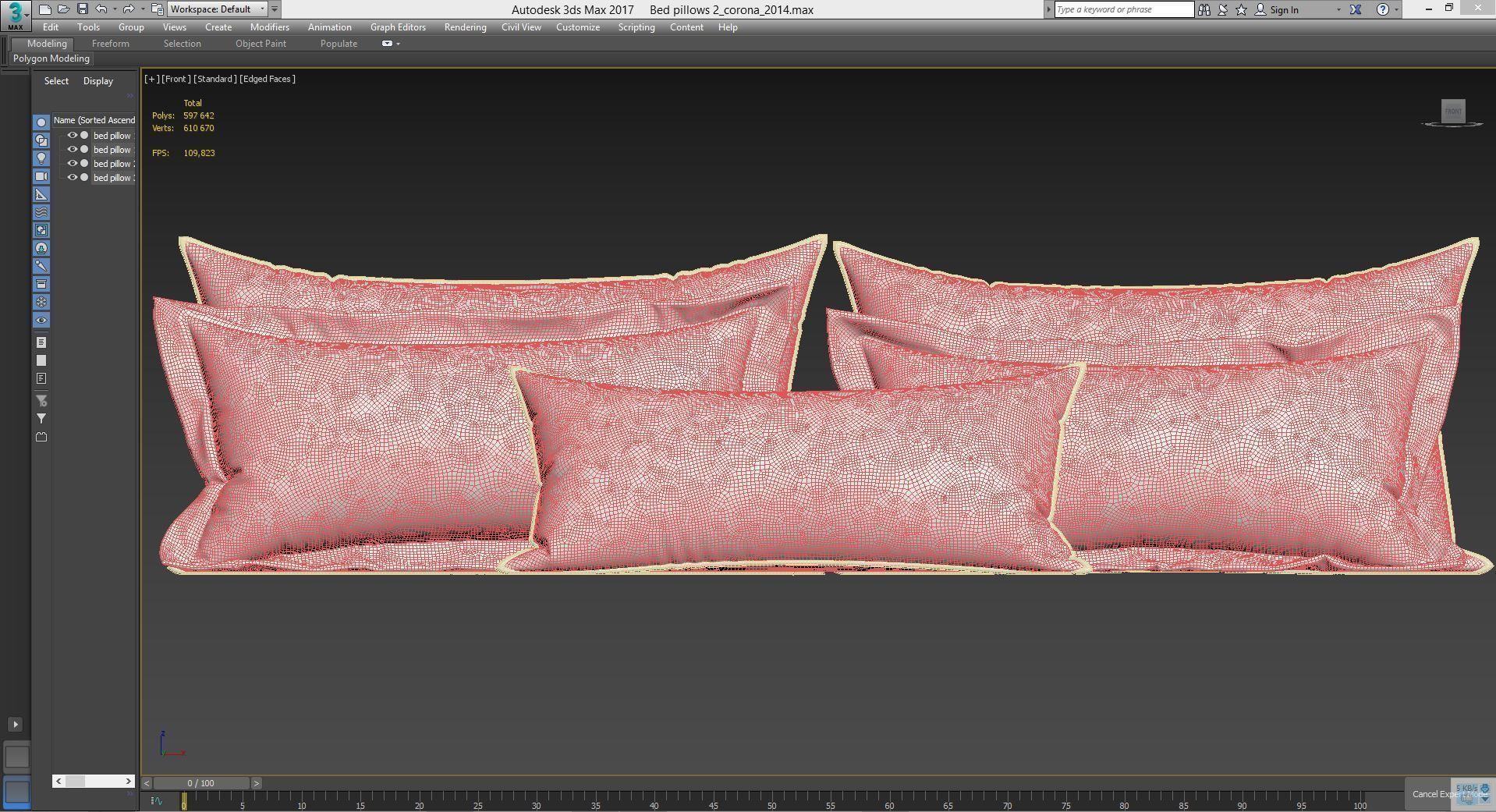The width and height of the screenshot is (1496, 812).
Task: Open the Customize Quick Access Toolbar arrow
Action: coord(275,9)
